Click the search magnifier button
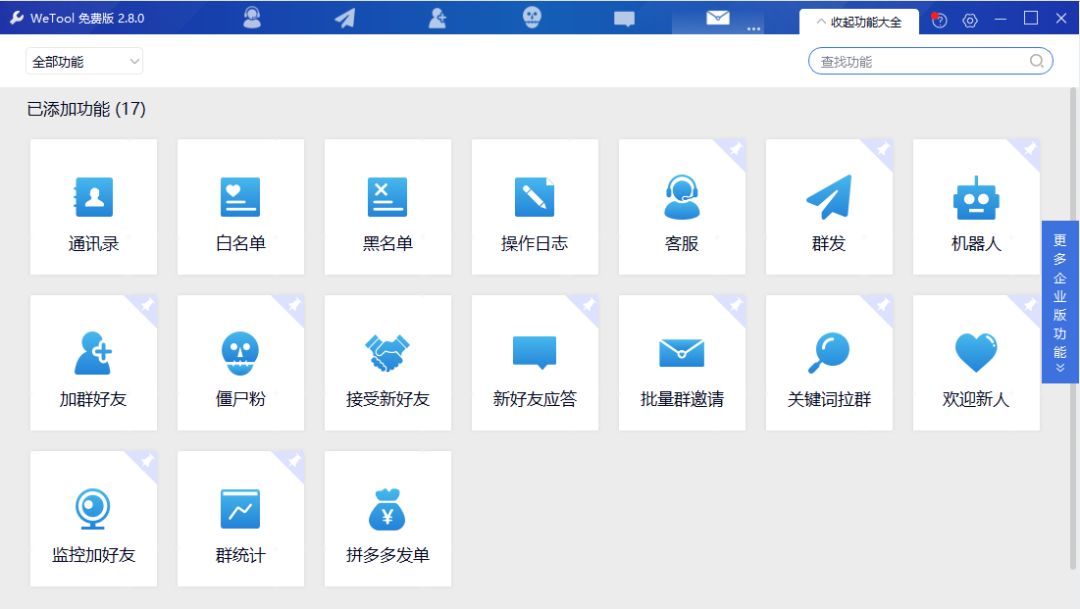1080x609 pixels. [1037, 61]
